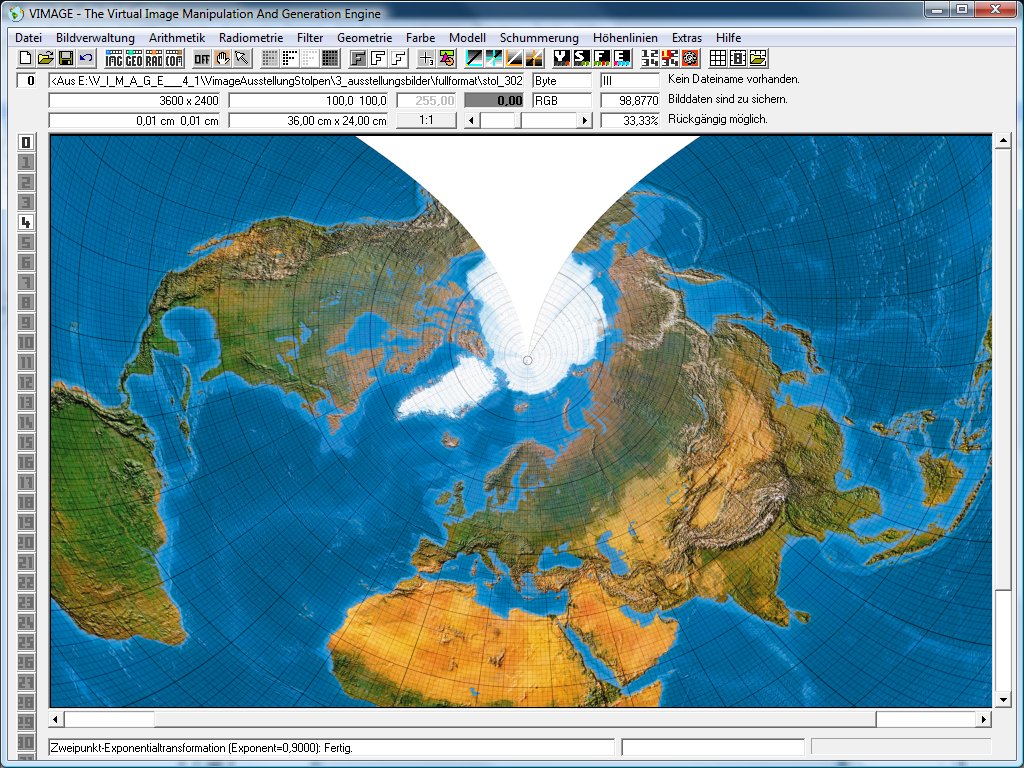
Task: Select the hand pan tool icon
Action: (x=222, y=58)
